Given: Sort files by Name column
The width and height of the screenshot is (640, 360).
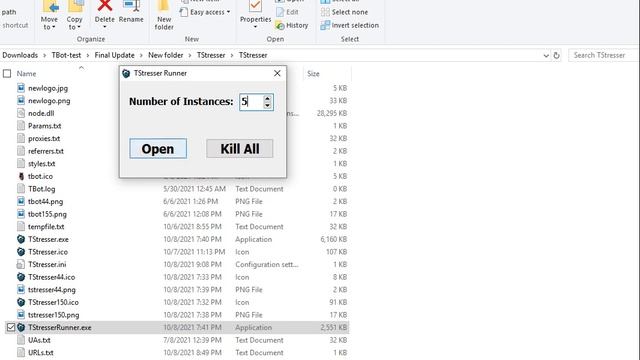Looking at the screenshot, I should click(27, 74).
